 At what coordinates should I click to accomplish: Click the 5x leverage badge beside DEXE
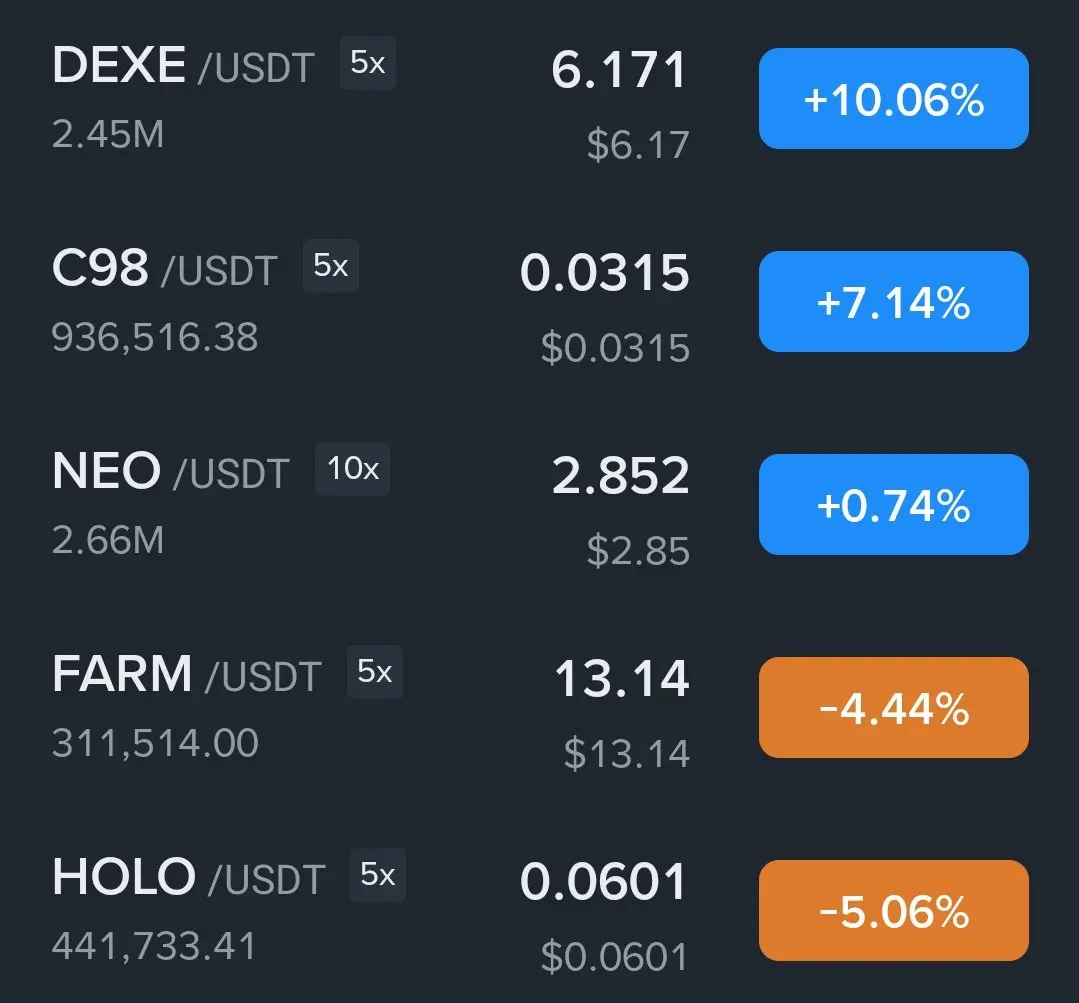pyautogui.click(x=368, y=64)
